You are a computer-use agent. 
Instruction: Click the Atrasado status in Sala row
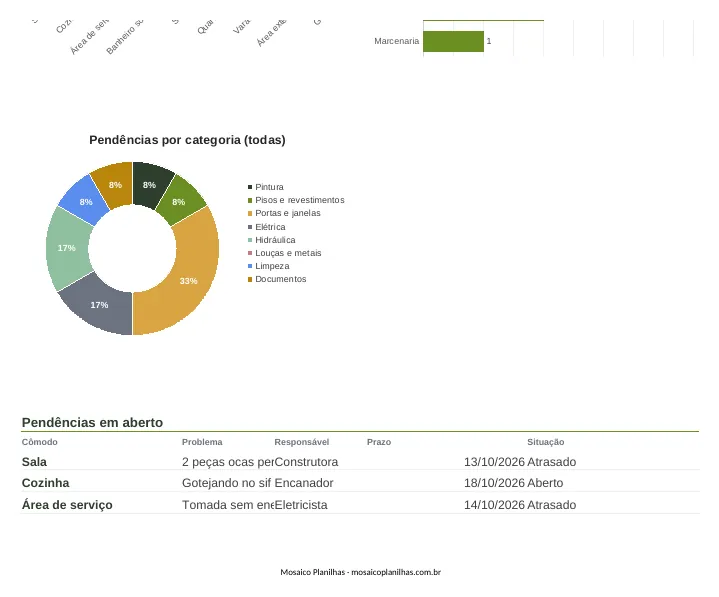[x=552, y=462]
